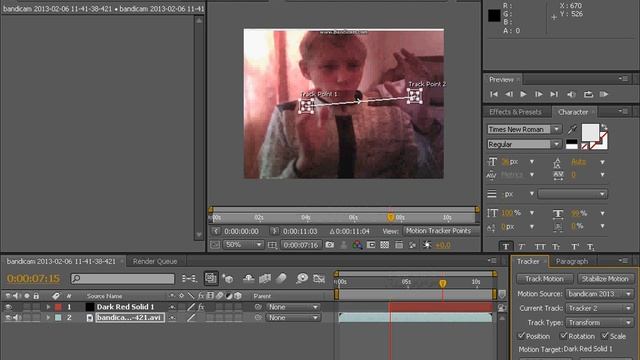Open the Times New Roman font dropdown
640x360 pixels.
[x=525, y=129]
